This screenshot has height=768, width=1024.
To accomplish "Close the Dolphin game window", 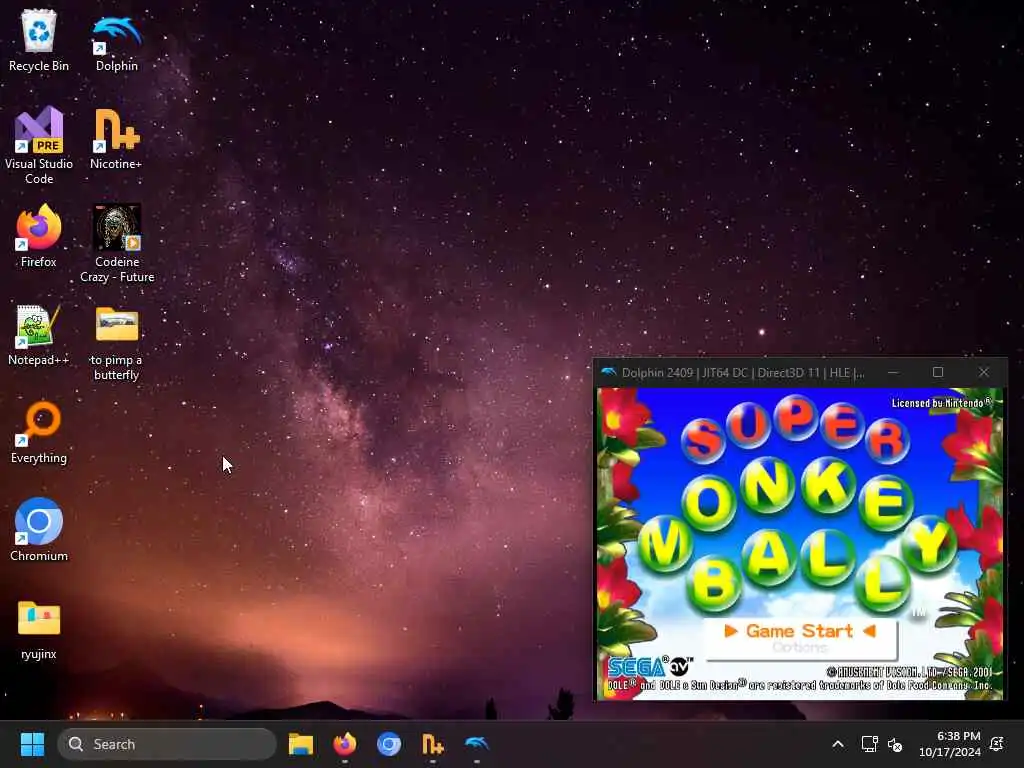I will [984, 372].
